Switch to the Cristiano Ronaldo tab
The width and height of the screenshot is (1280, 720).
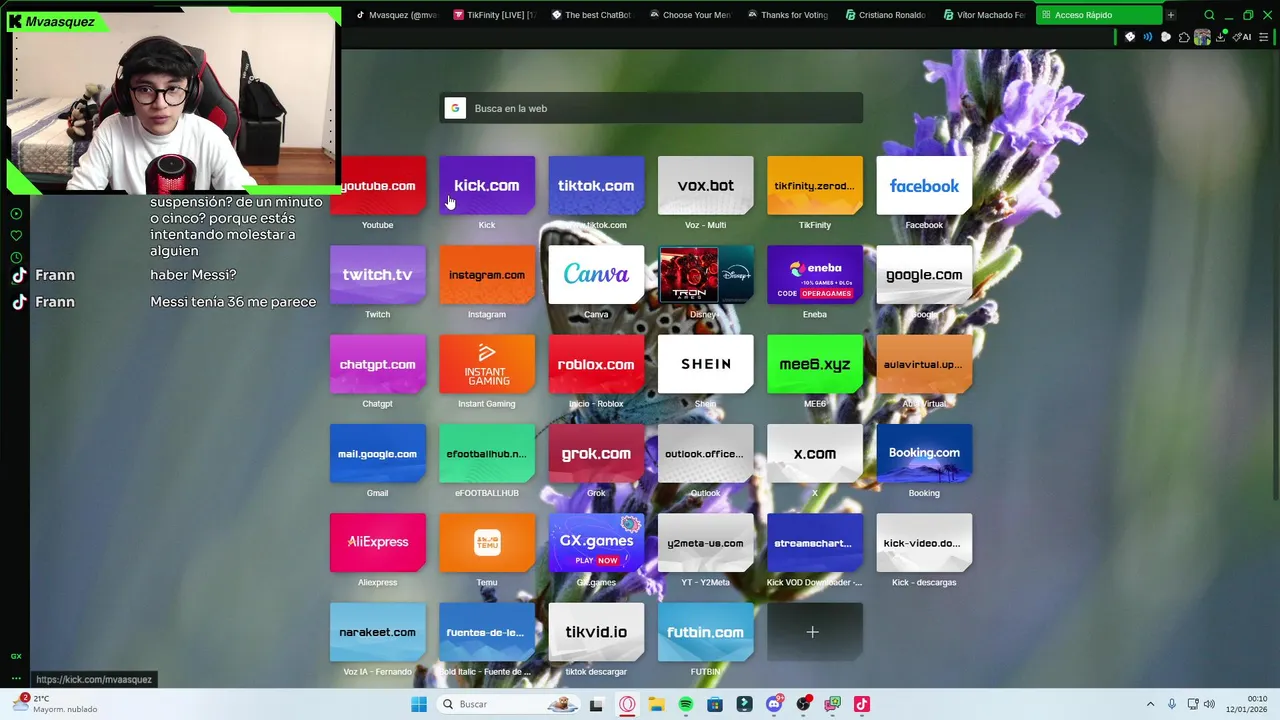point(887,15)
